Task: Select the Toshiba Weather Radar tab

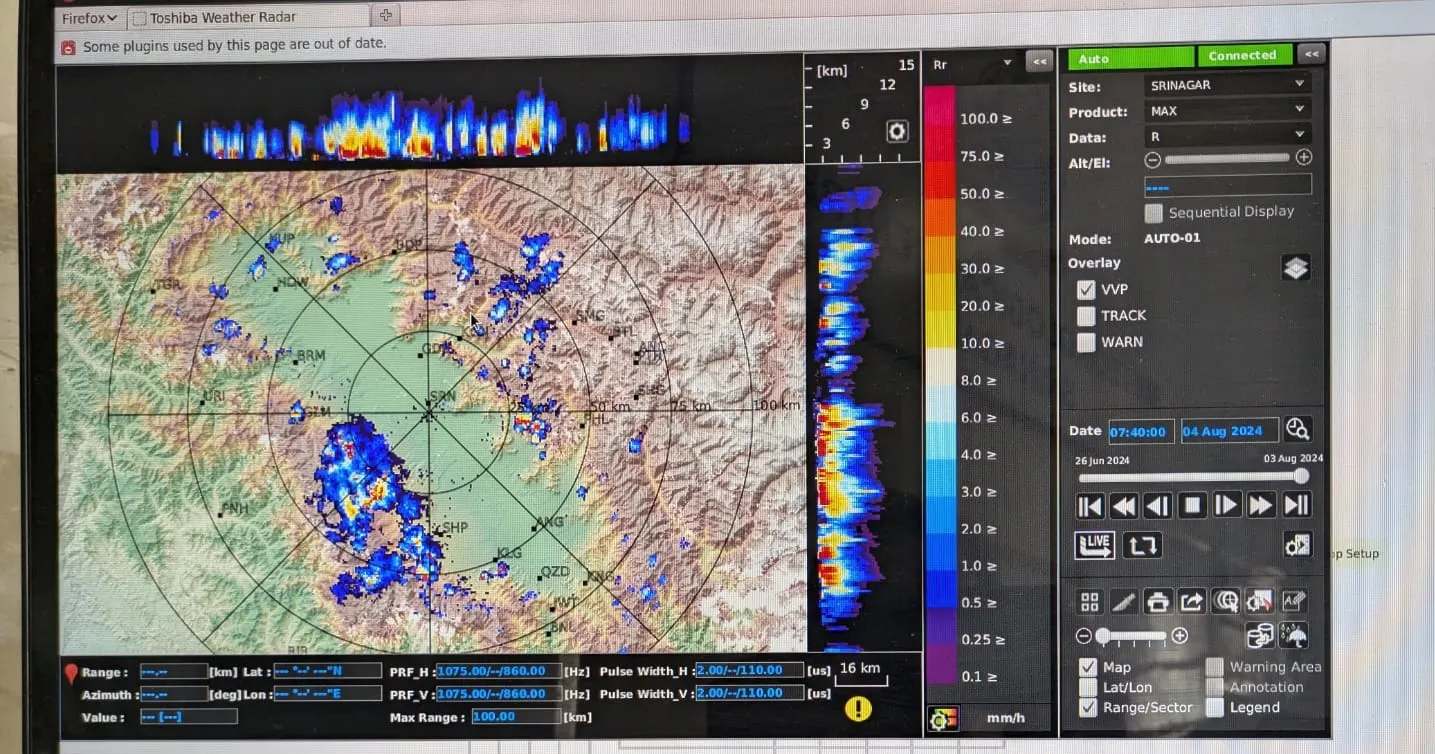Action: [250, 17]
